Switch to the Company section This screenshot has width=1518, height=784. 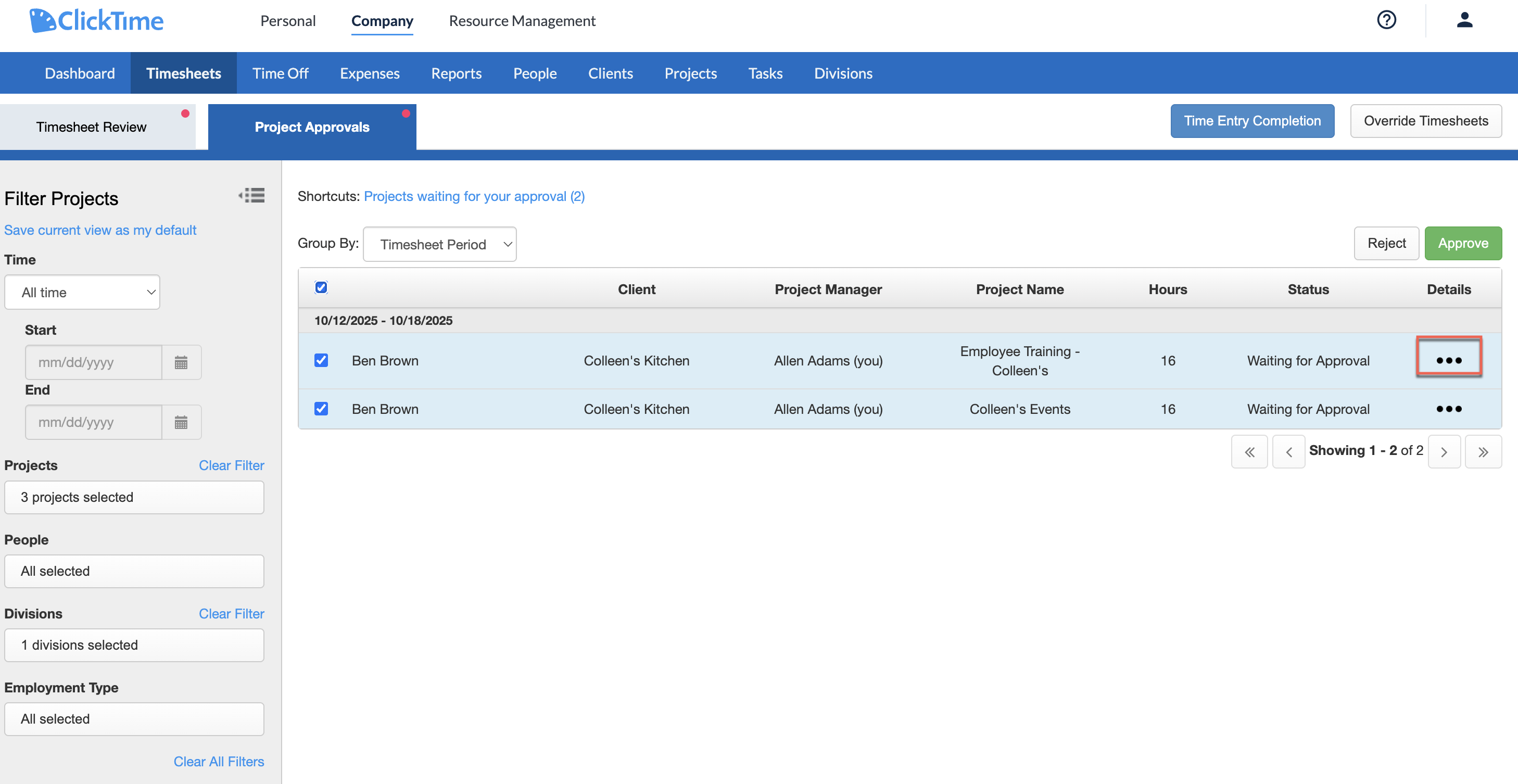(x=383, y=21)
